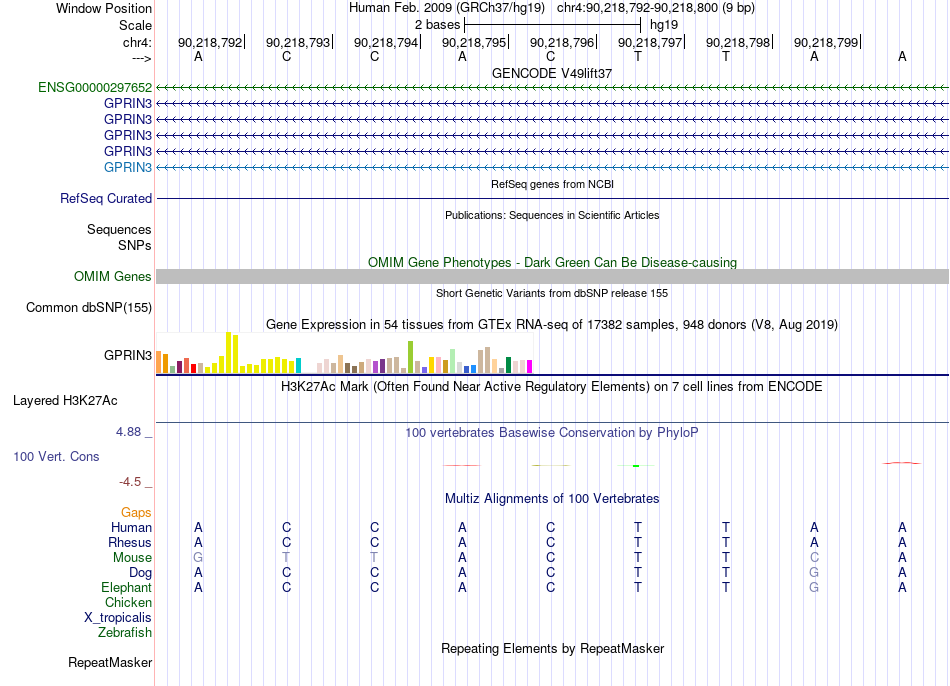950x686 pixels.
Task: Click the RefSeq Curated track label
Action: tap(106, 198)
